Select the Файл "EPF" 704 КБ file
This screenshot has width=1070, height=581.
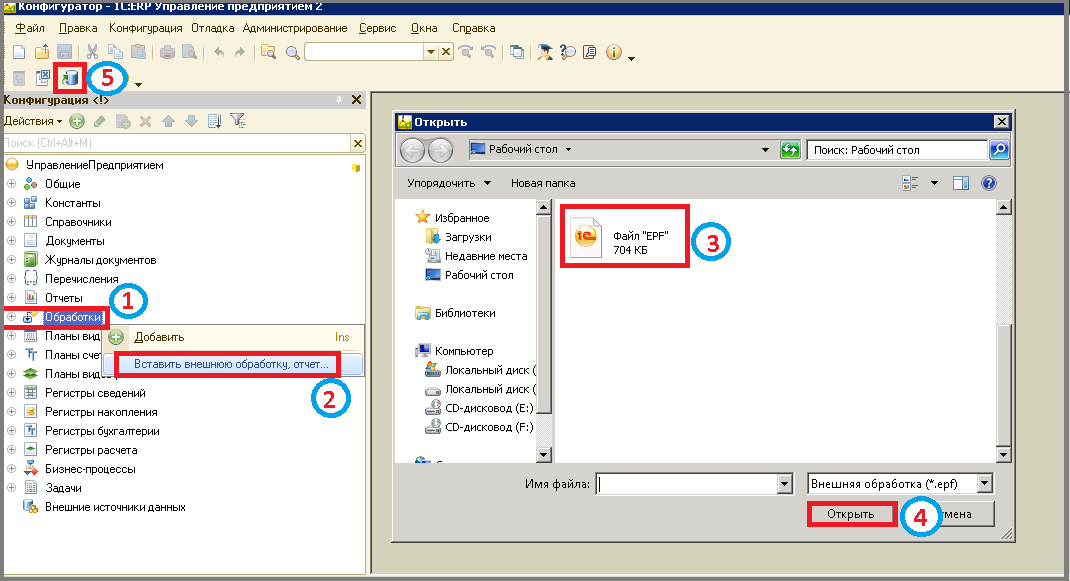click(x=624, y=236)
